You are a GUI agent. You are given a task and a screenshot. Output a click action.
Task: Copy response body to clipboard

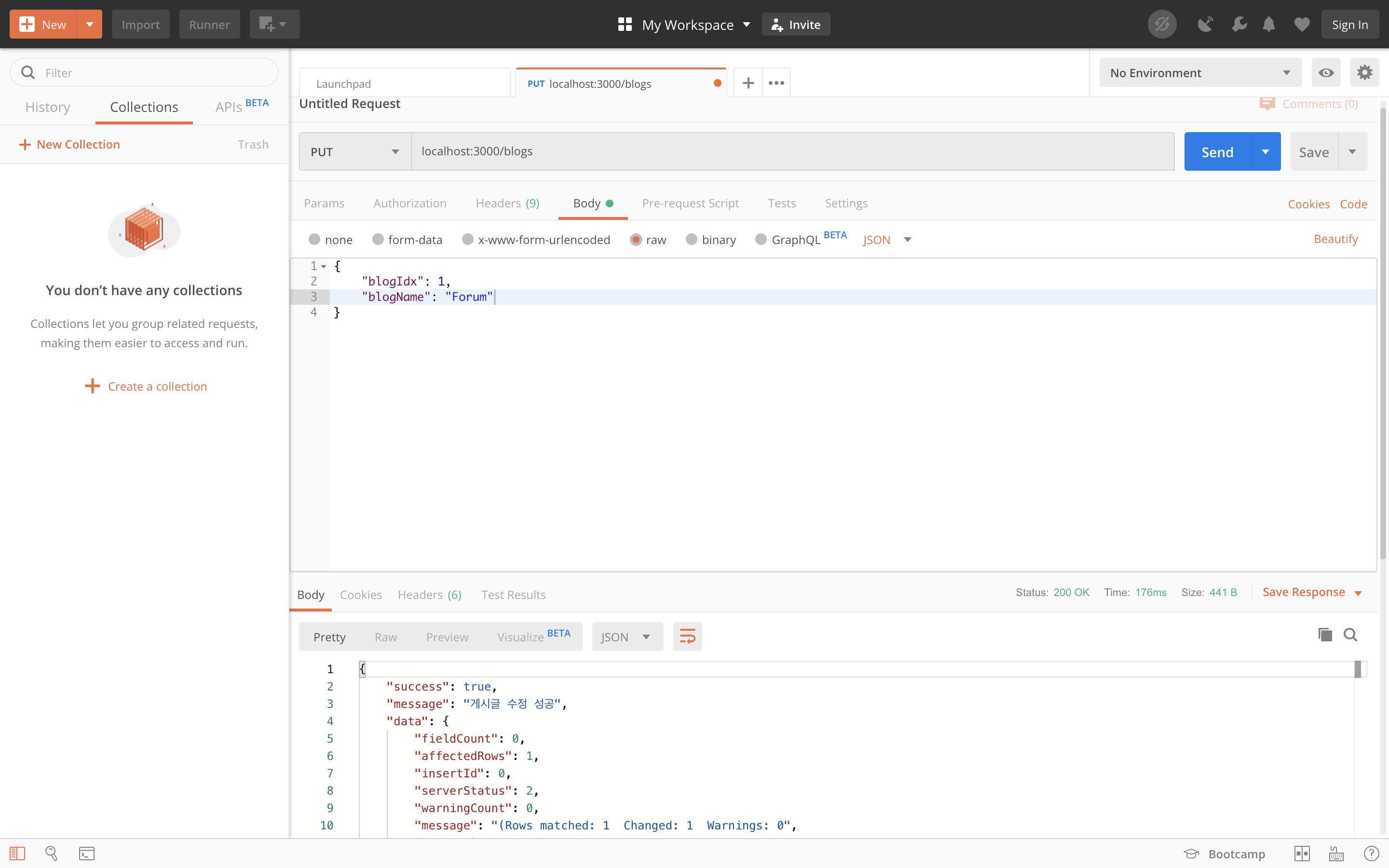1325,634
